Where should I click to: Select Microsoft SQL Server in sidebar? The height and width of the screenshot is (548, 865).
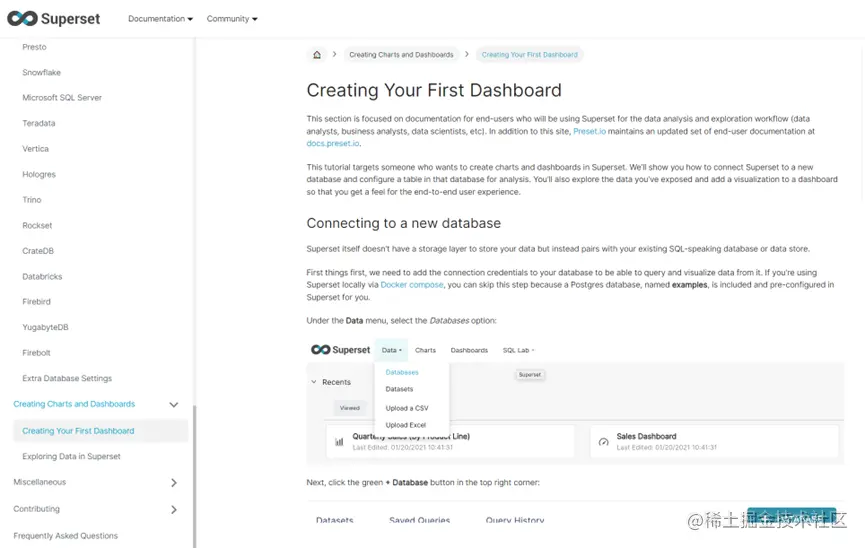point(62,98)
